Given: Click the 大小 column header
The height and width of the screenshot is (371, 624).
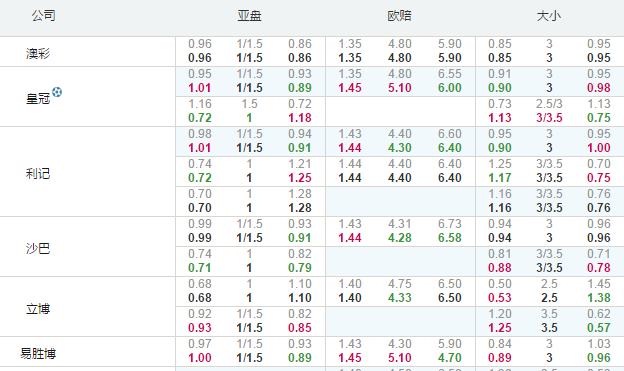Looking at the screenshot, I should click(x=549, y=16).
